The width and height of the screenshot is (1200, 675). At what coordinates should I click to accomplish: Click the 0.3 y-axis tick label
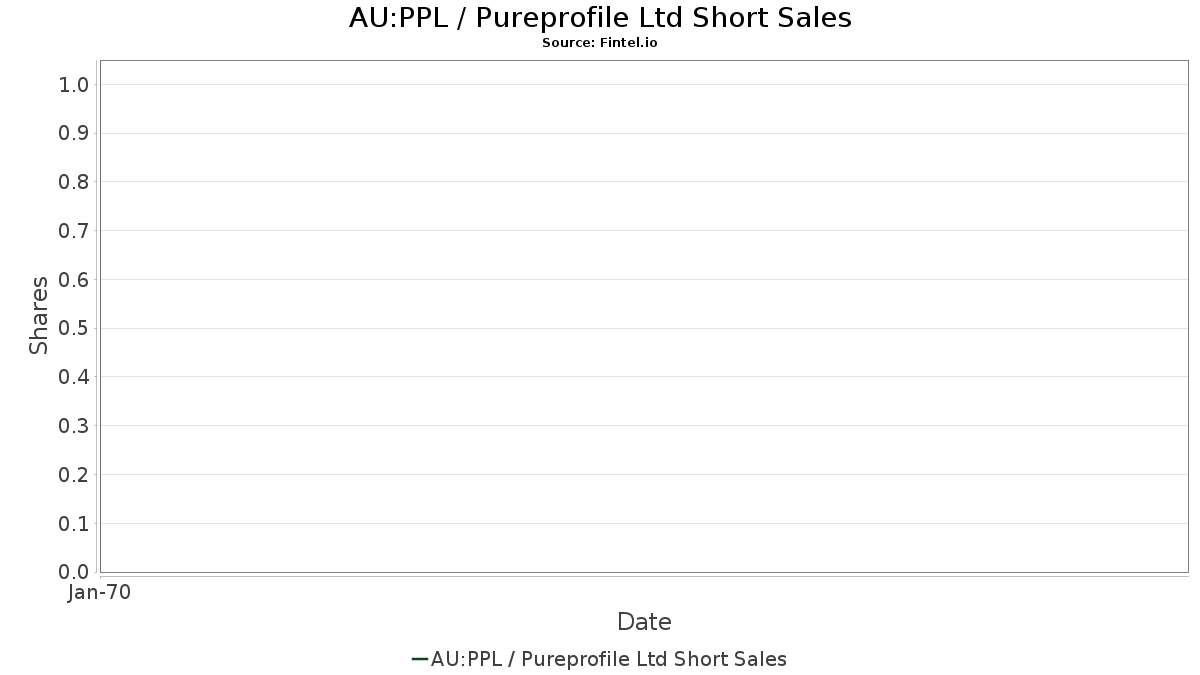(x=75, y=426)
